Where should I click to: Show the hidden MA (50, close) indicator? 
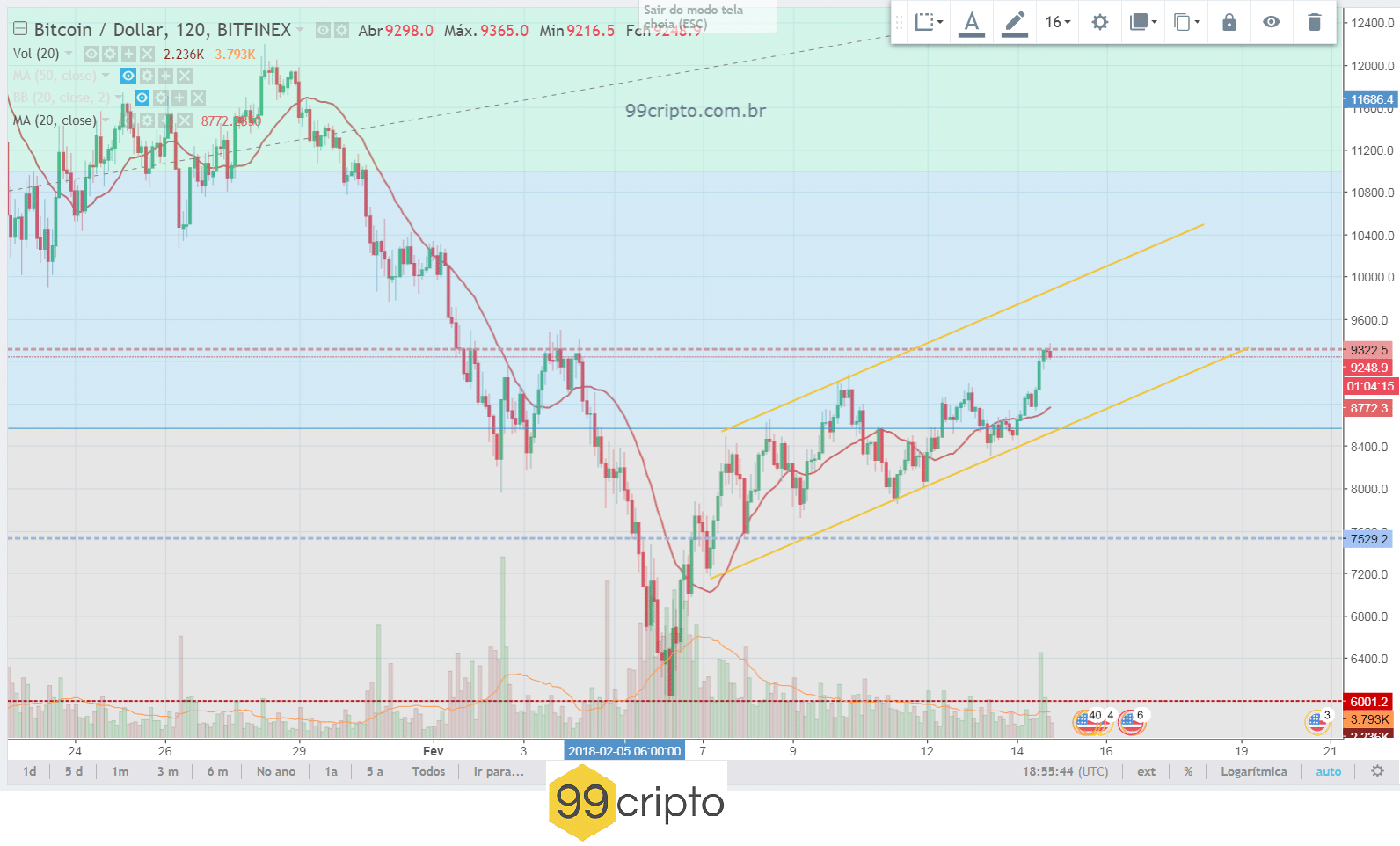pyautogui.click(x=128, y=76)
